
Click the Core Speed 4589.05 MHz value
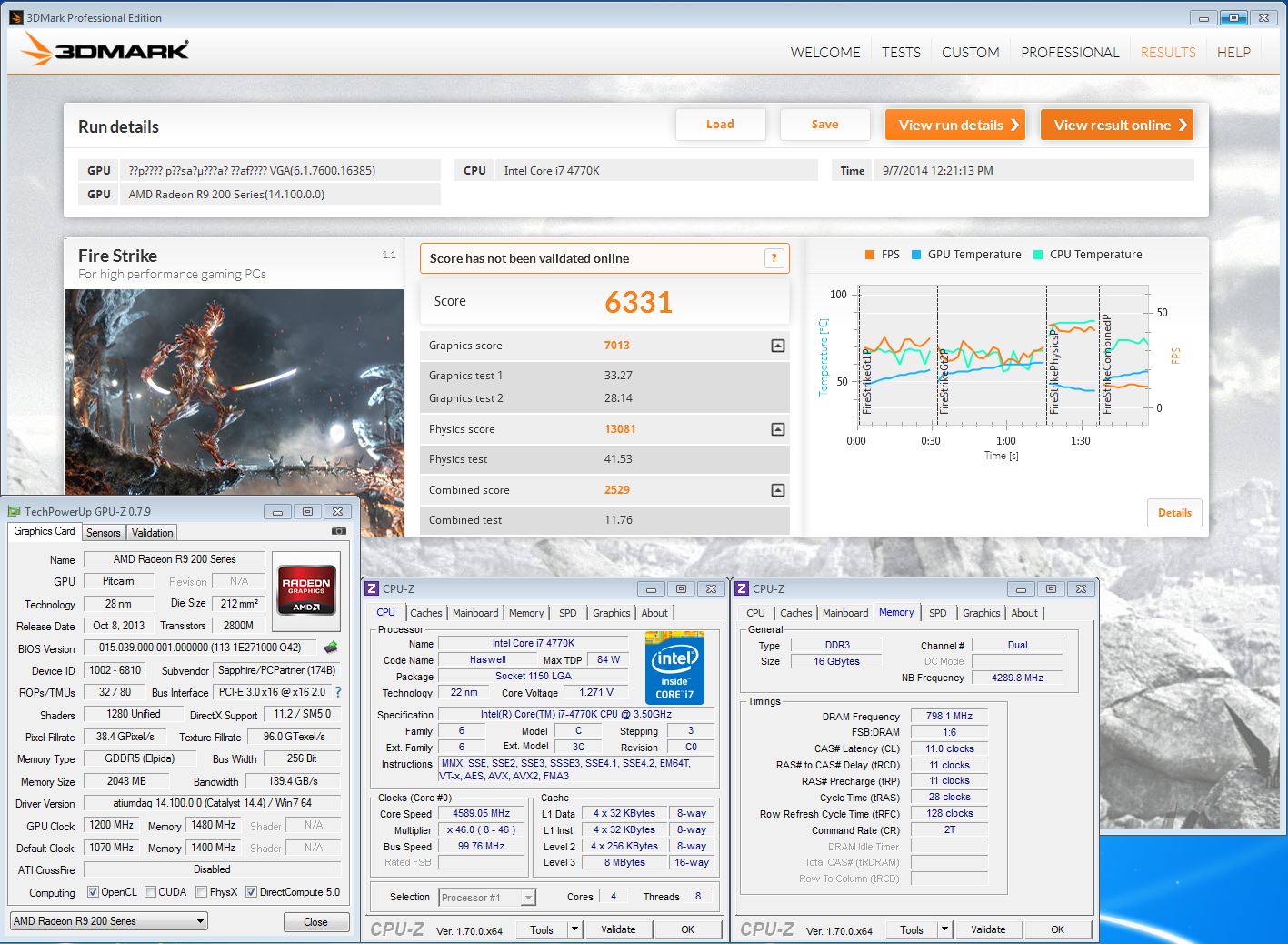click(x=482, y=814)
